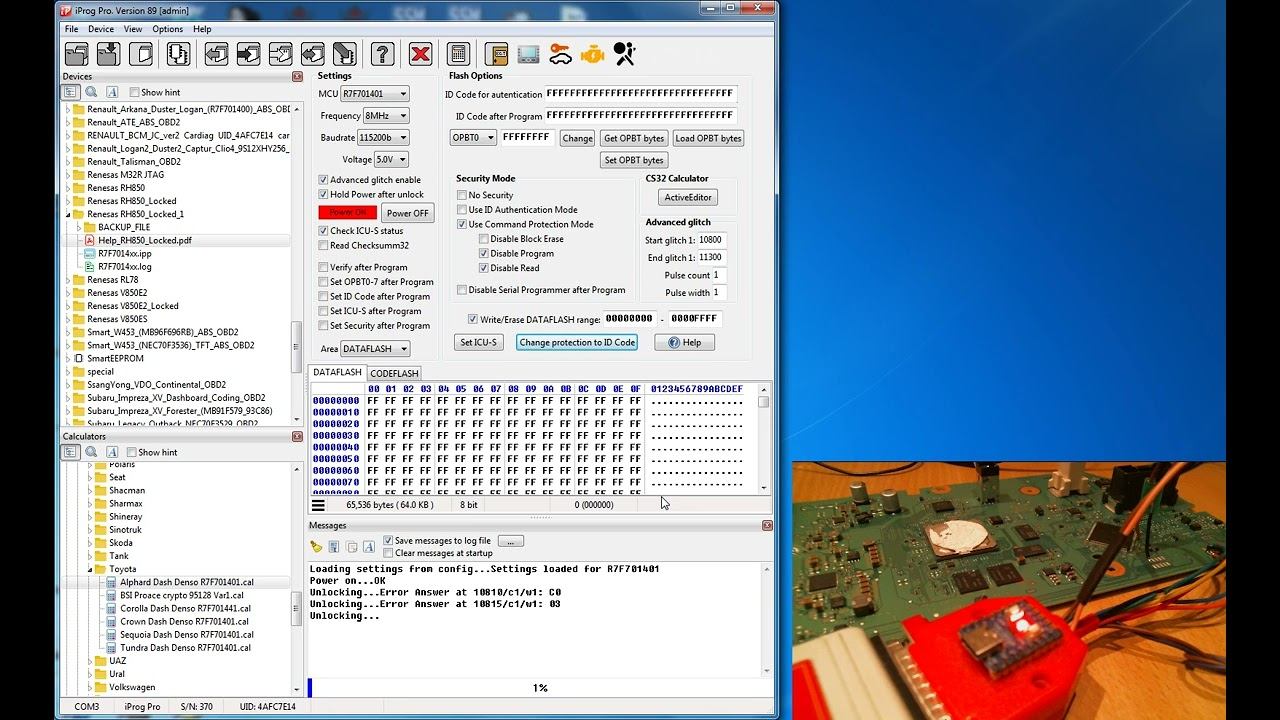This screenshot has height=720, width=1280.
Task: Click the orange engine toolbar icon
Action: coord(592,54)
